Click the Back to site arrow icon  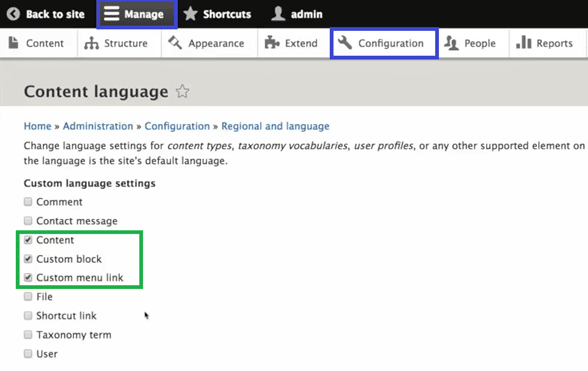(x=13, y=14)
